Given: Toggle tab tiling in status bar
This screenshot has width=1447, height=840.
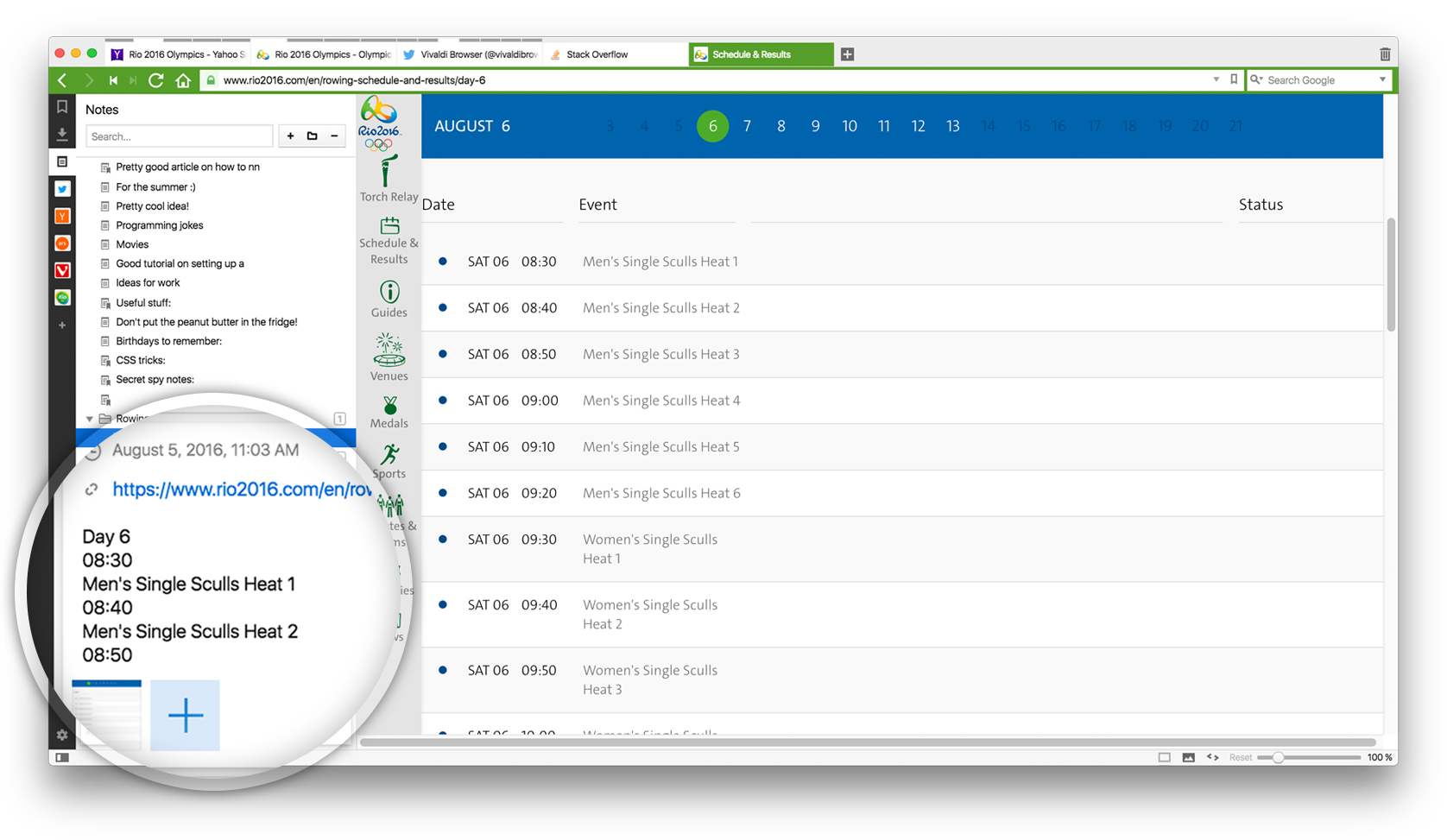Looking at the screenshot, I should pyautogui.click(x=1164, y=757).
